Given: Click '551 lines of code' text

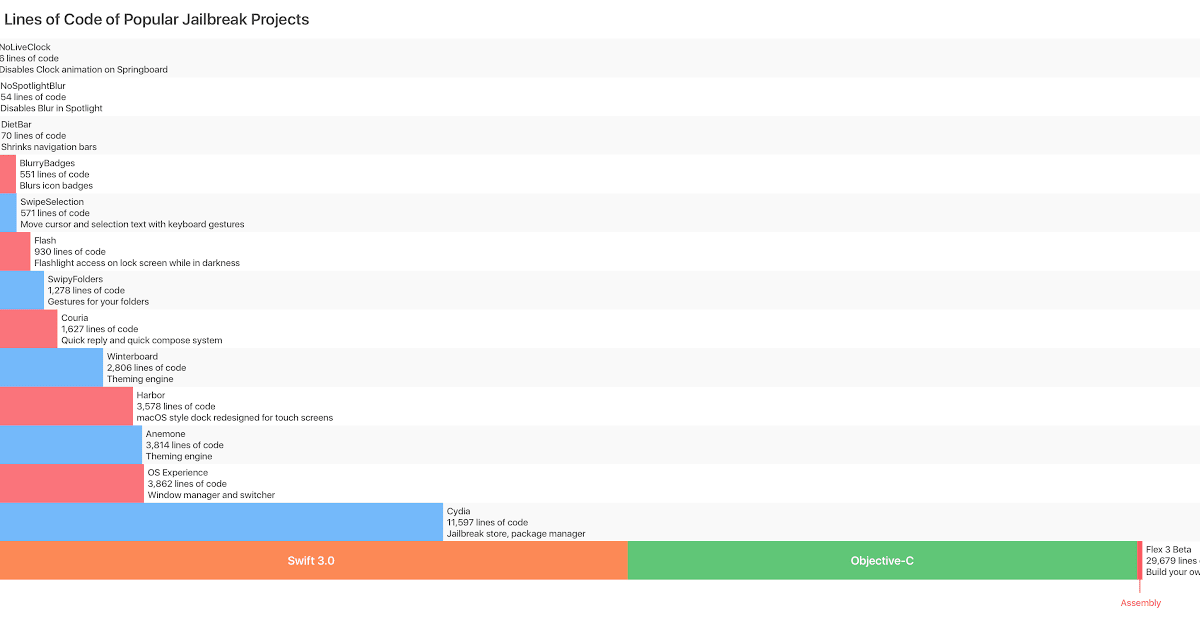Looking at the screenshot, I should coord(55,175).
